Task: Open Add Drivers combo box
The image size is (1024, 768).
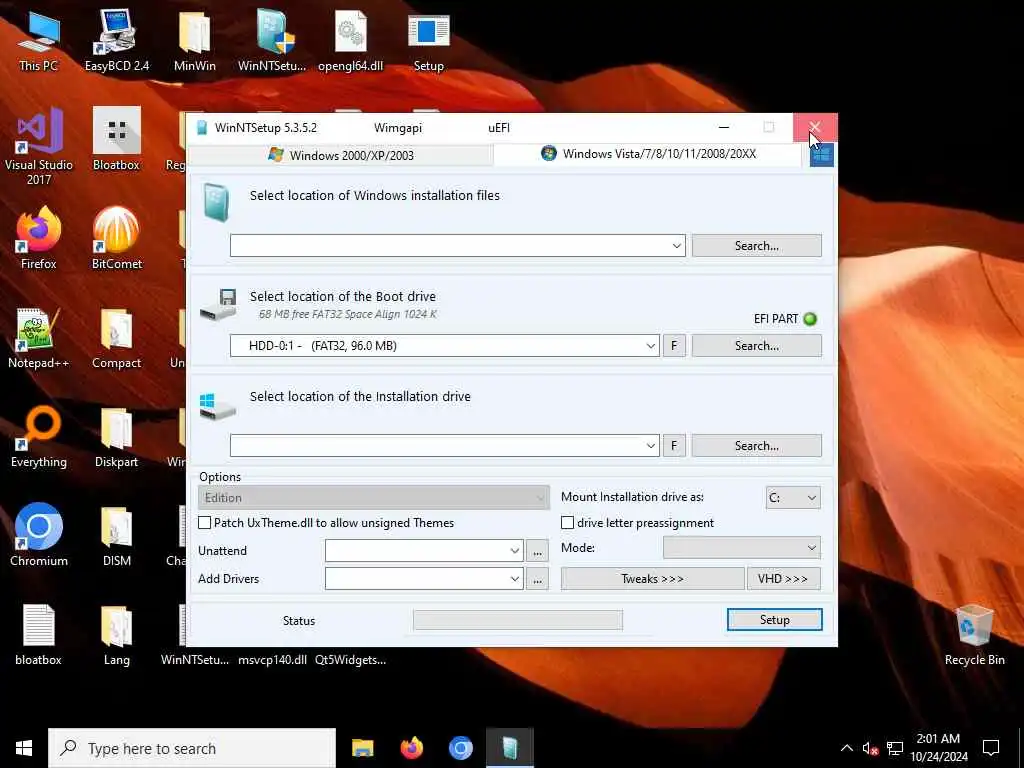Action: [x=424, y=579]
